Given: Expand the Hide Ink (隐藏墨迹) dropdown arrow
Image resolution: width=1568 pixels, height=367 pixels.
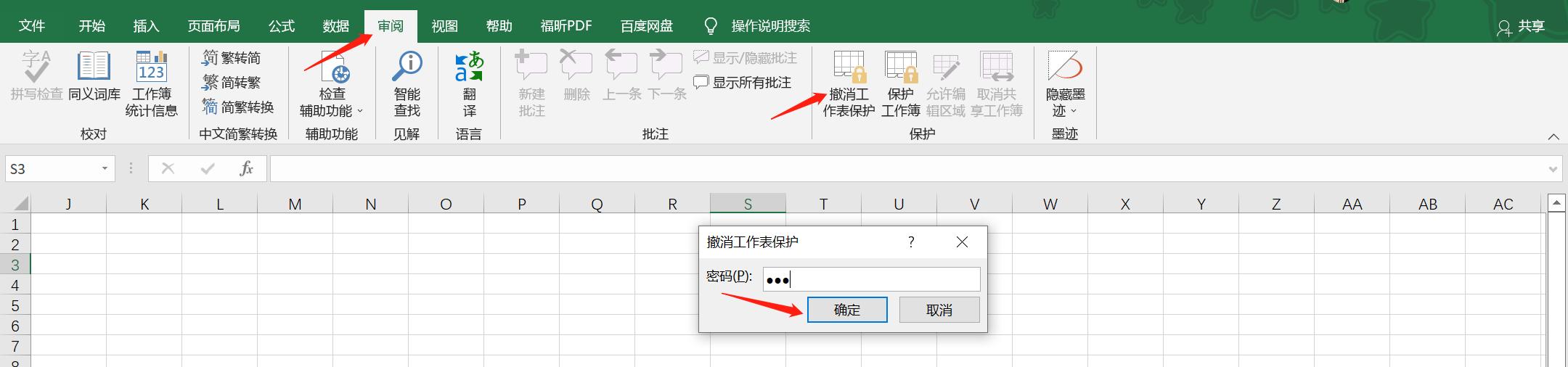Looking at the screenshot, I should (x=1074, y=112).
